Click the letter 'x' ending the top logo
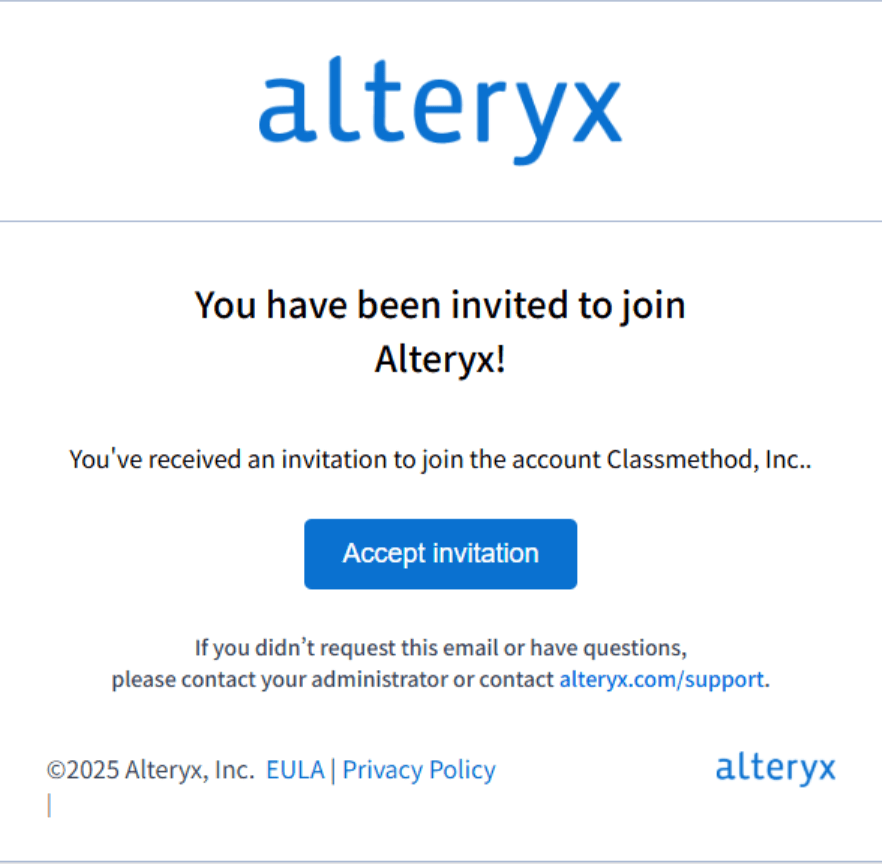 pos(600,110)
